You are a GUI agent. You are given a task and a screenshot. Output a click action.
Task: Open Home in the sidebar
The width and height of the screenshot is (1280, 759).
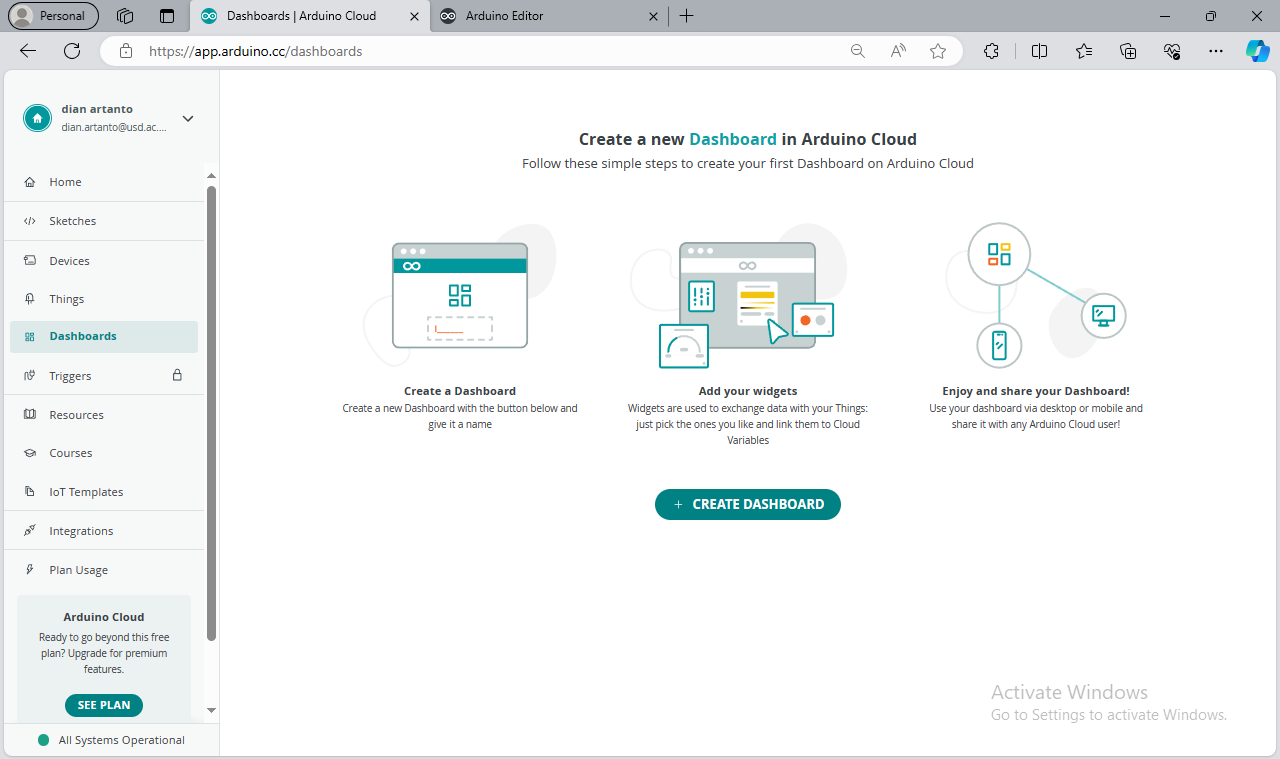pos(104,182)
